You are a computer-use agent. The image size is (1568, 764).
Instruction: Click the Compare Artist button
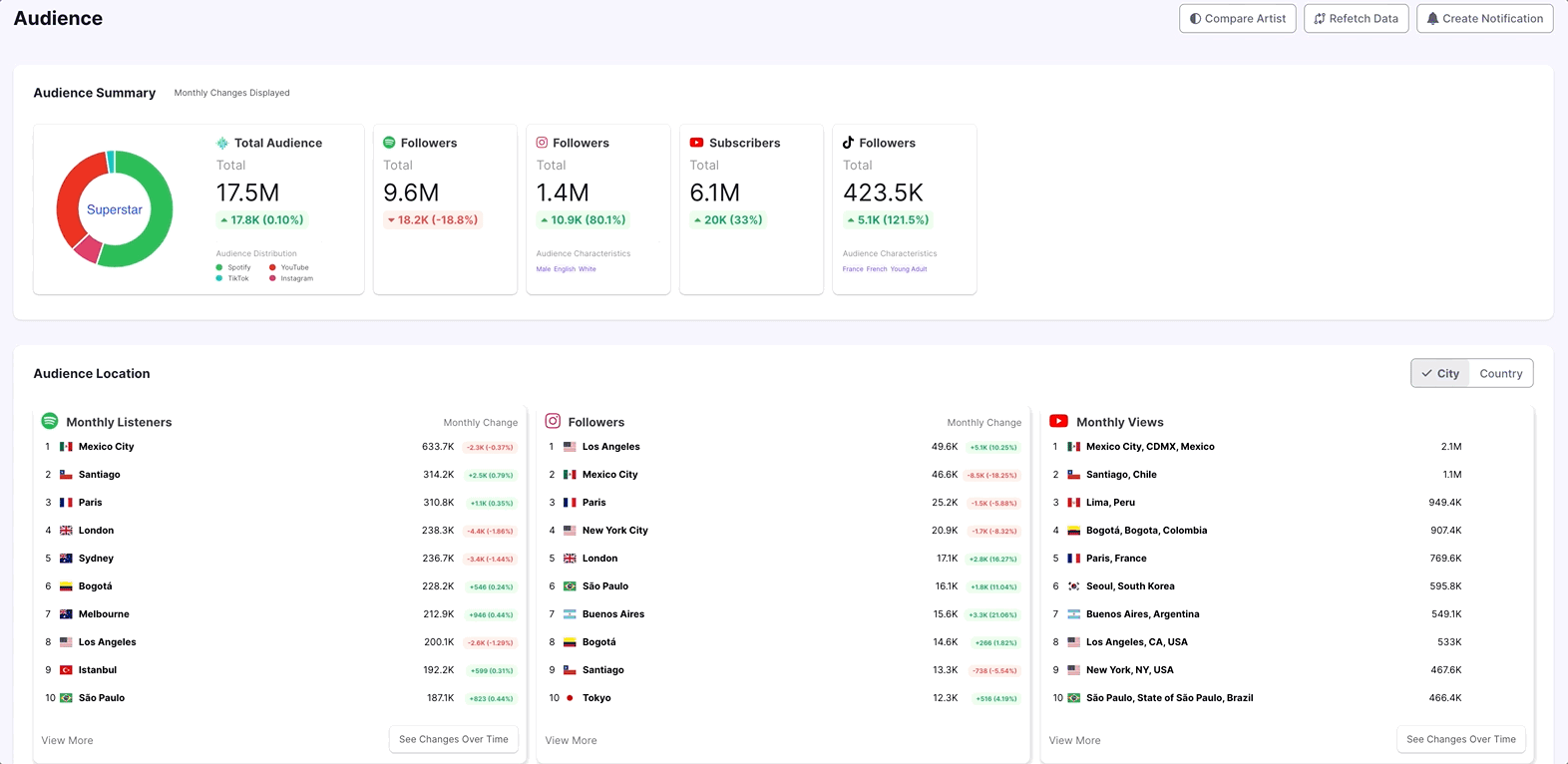click(x=1237, y=18)
